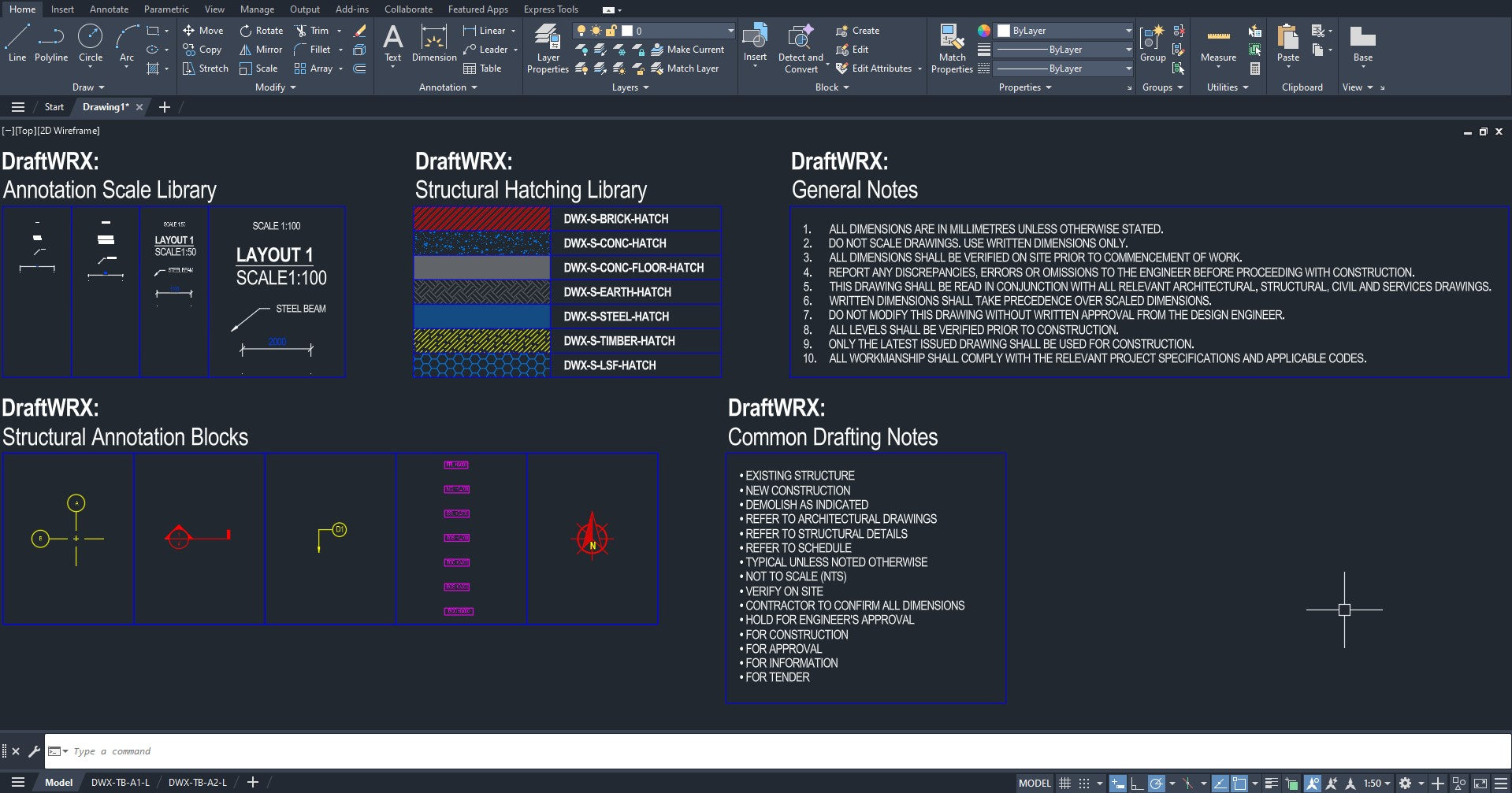Viewport: 1512px width, 793px height.
Task: Open the layer selection dropdown
Action: (x=655, y=31)
